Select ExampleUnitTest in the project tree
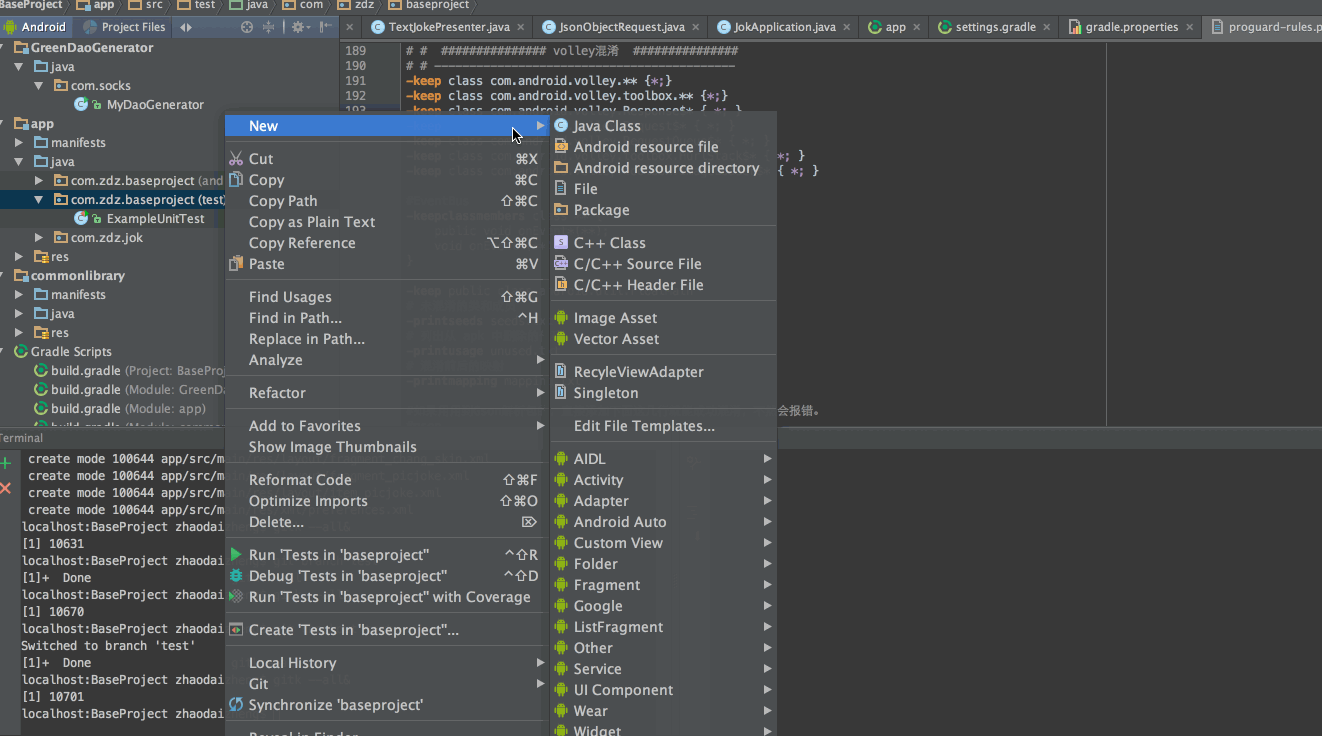Screen dimensions: 1322x736 click(155, 218)
